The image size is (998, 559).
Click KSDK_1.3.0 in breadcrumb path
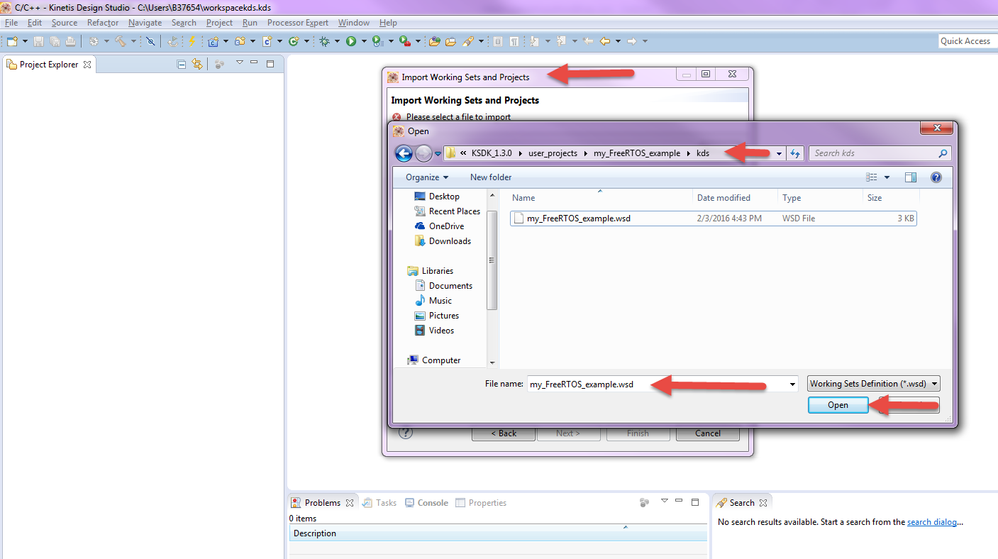491,153
